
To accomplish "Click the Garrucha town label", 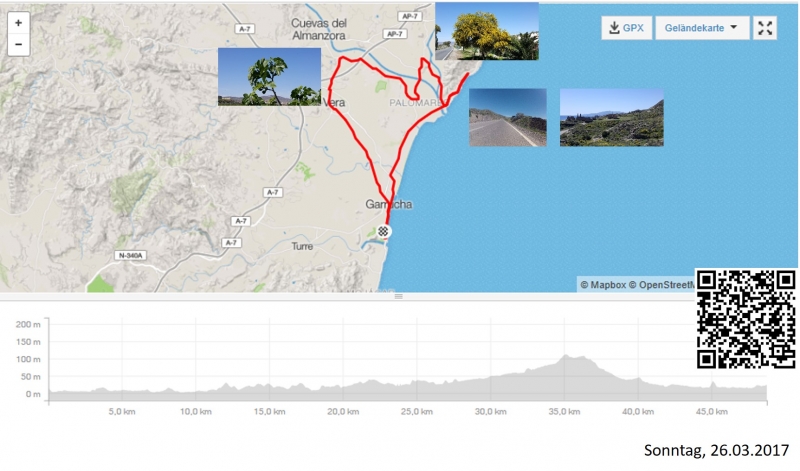I will (388, 205).
